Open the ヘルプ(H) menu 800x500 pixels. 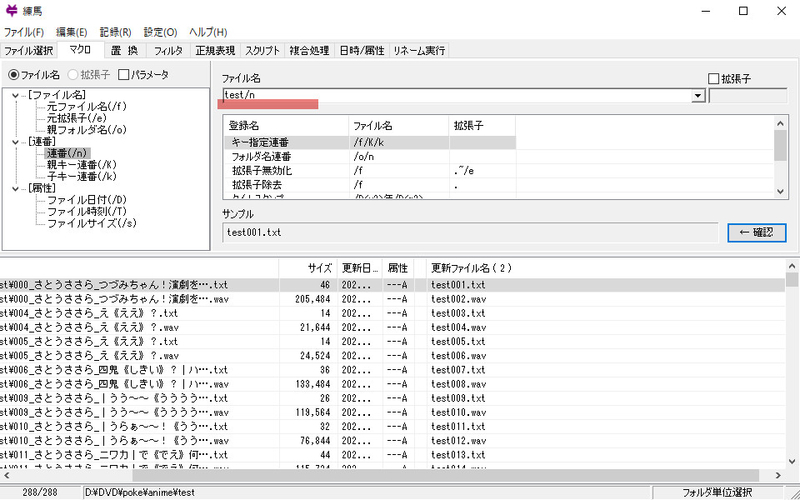[x=208, y=32]
